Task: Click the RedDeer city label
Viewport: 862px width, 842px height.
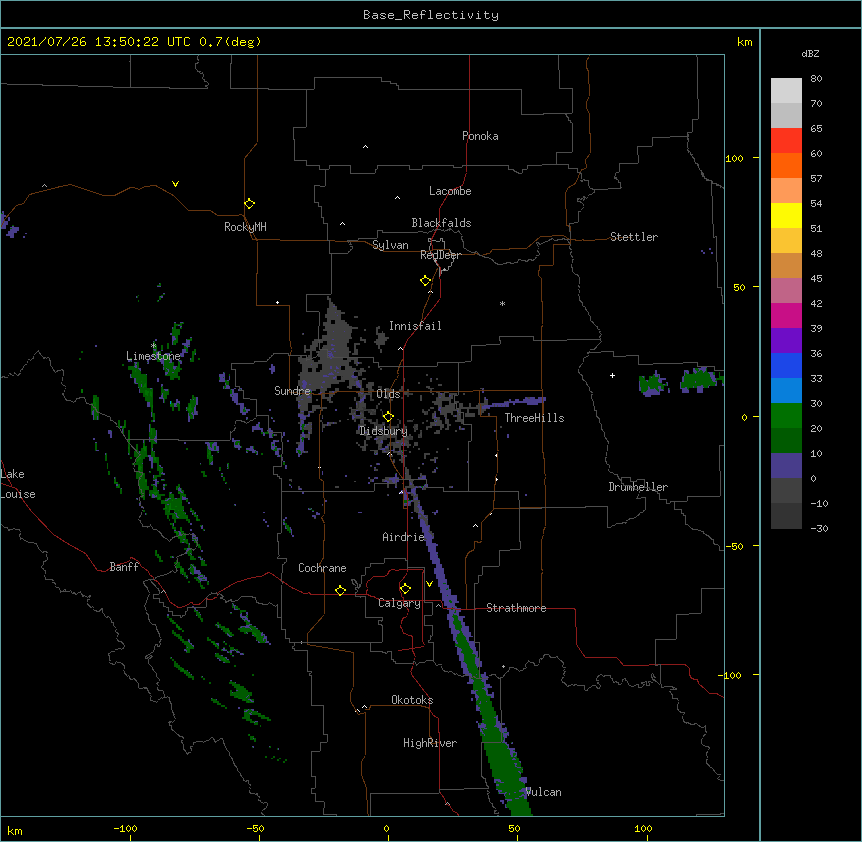Action: coord(440,255)
